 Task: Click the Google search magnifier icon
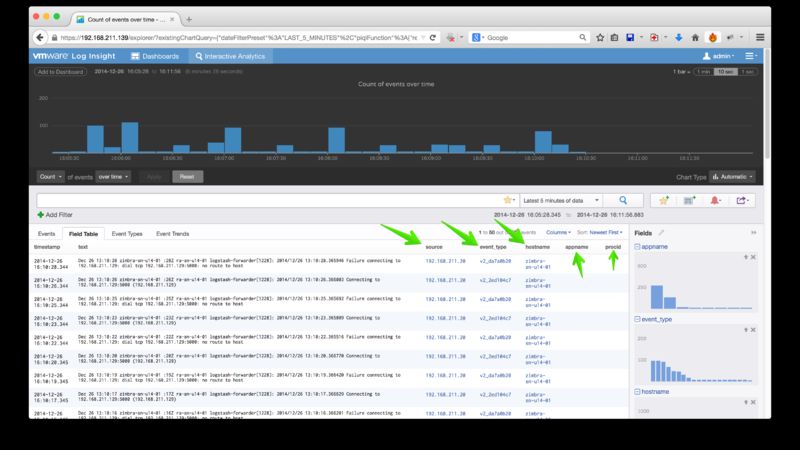[583, 37]
